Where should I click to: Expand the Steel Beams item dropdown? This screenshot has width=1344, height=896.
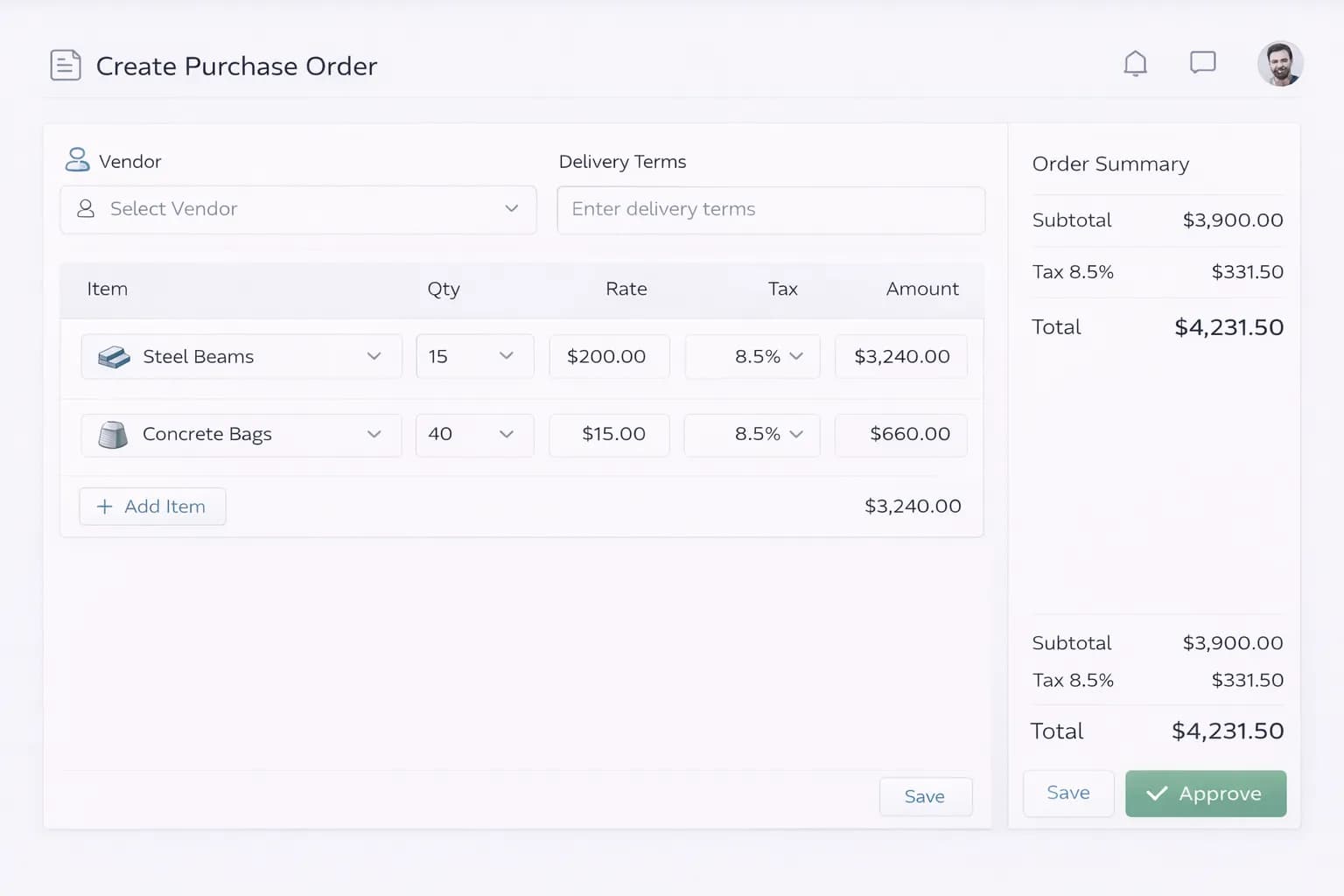[x=374, y=356]
